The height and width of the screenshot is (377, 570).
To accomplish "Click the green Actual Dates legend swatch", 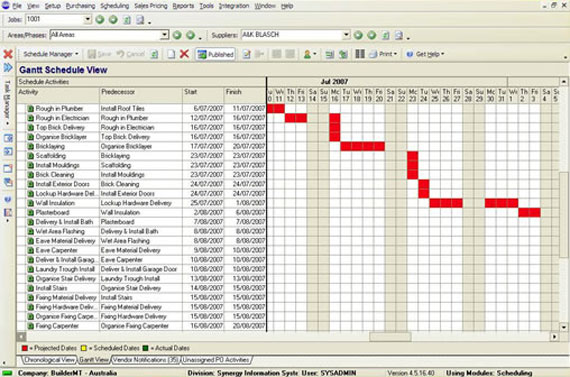I will pos(145,348).
